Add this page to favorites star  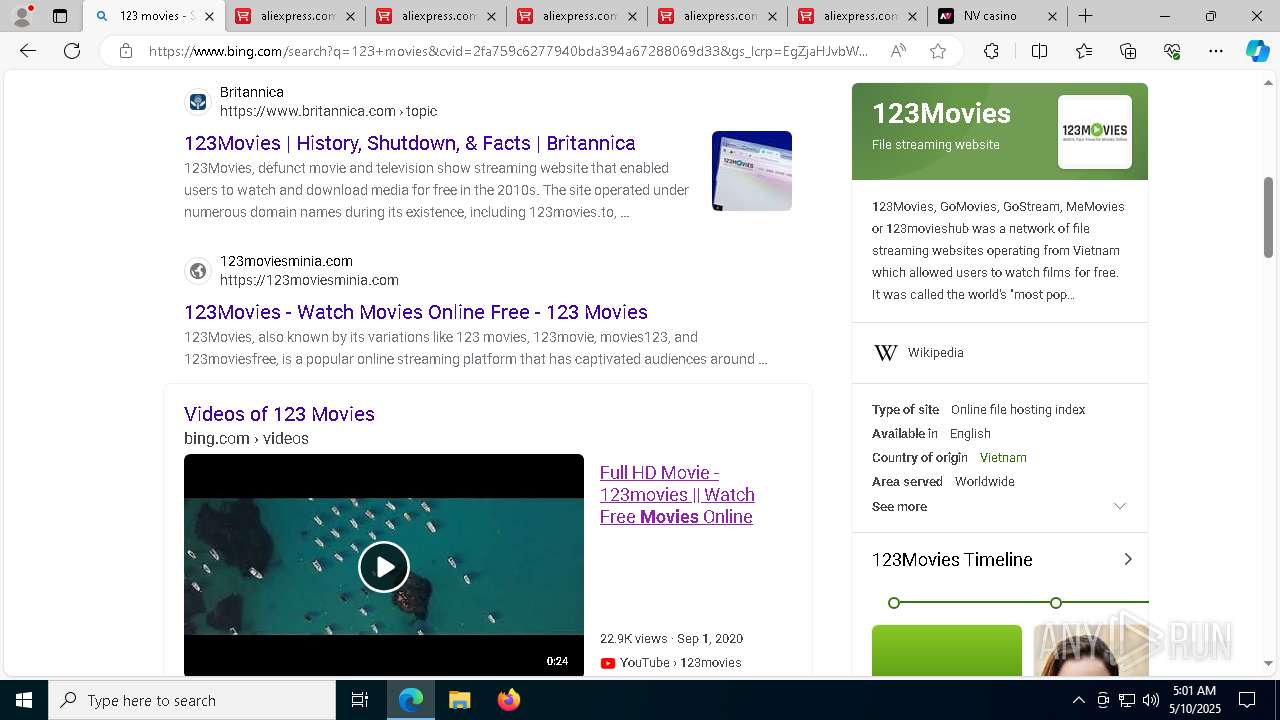click(x=938, y=51)
